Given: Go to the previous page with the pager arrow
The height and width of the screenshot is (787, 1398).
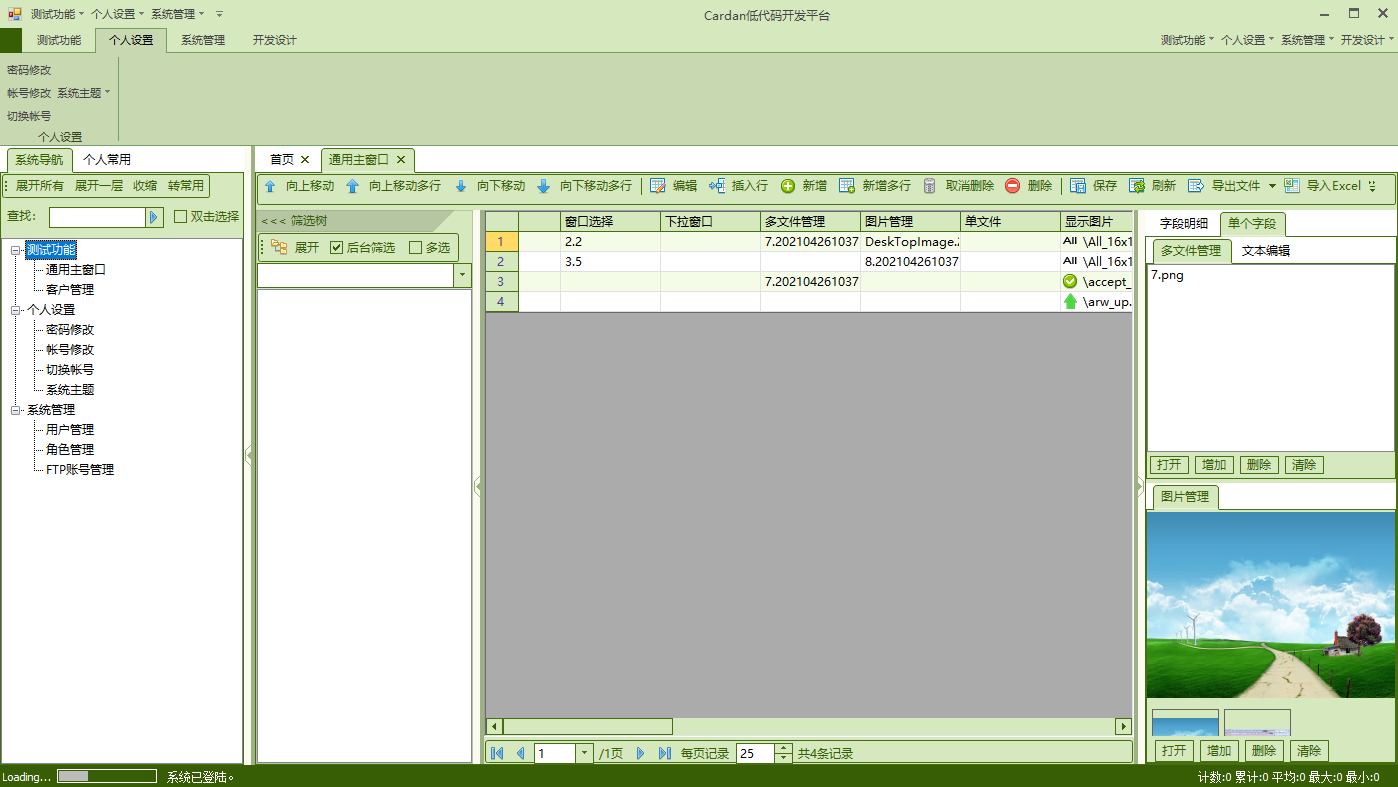Looking at the screenshot, I should [x=520, y=753].
